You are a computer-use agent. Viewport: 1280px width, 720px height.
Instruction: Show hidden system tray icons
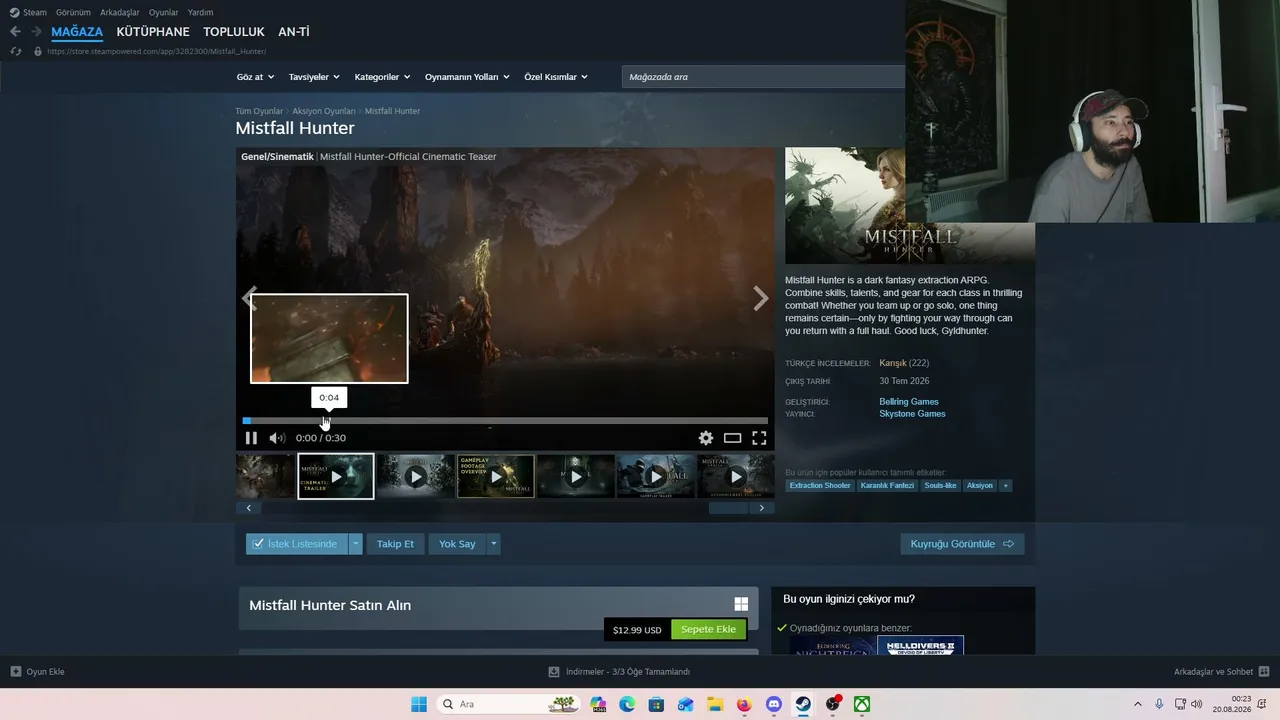[1137, 704]
